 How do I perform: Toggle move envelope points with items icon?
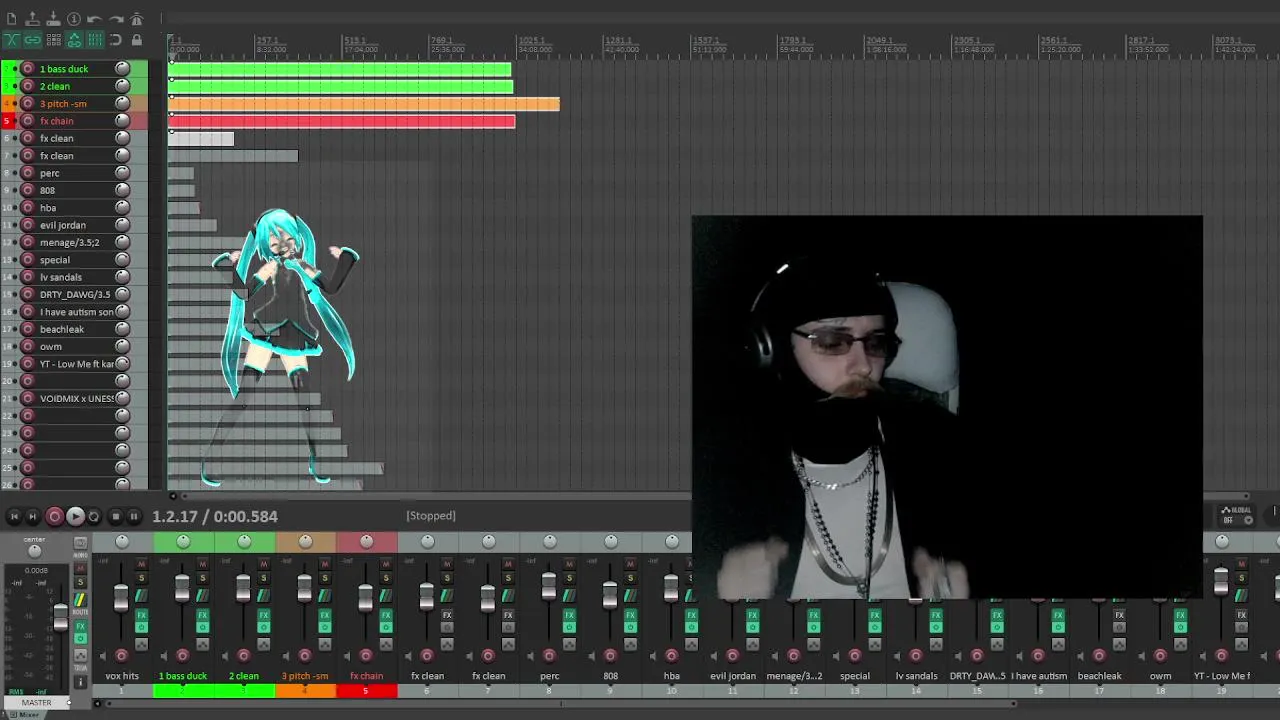pos(74,40)
